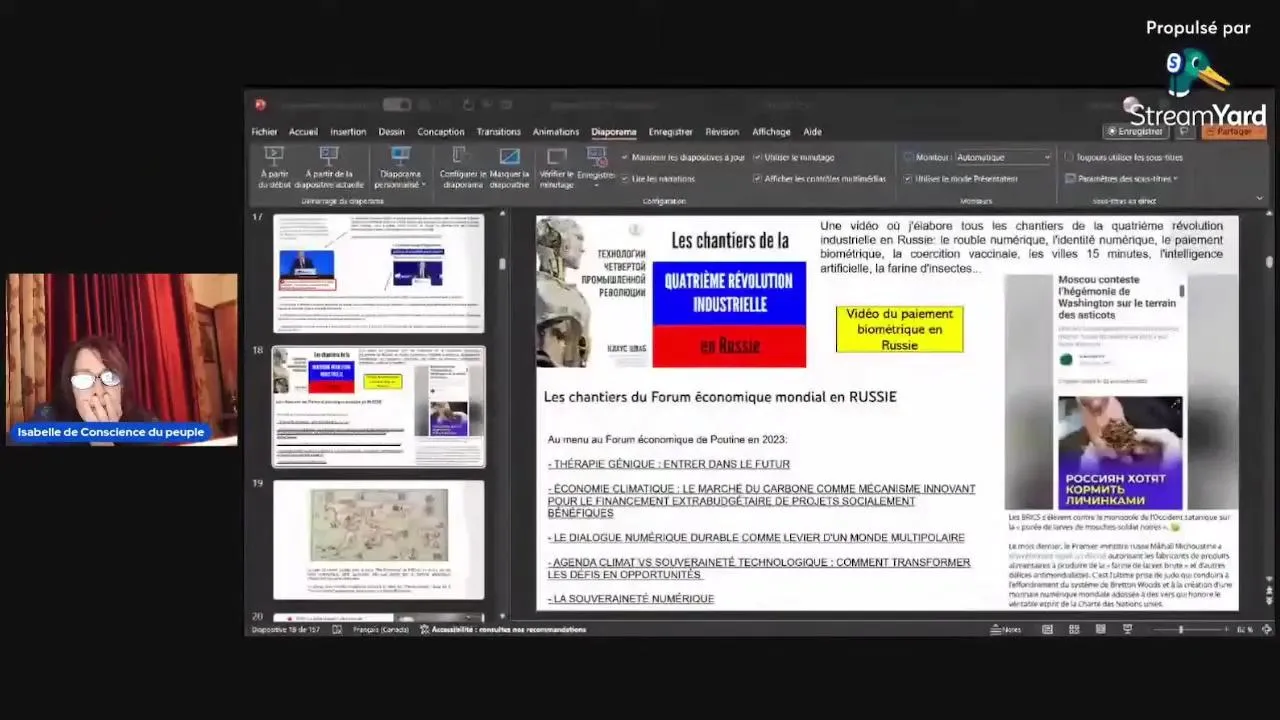
Task: Click Vérifier le minutage icon
Action: click(x=557, y=156)
